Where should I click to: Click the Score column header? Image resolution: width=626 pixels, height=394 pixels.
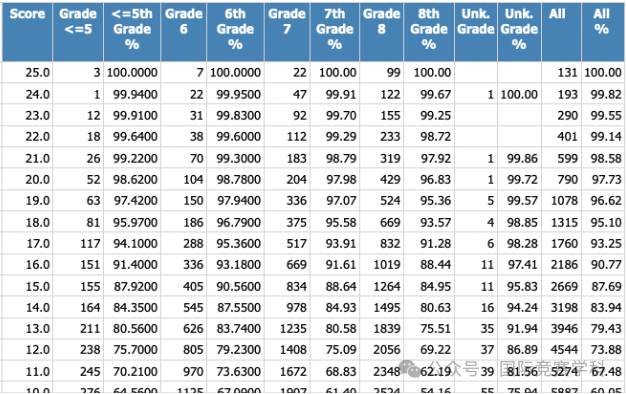(27, 32)
